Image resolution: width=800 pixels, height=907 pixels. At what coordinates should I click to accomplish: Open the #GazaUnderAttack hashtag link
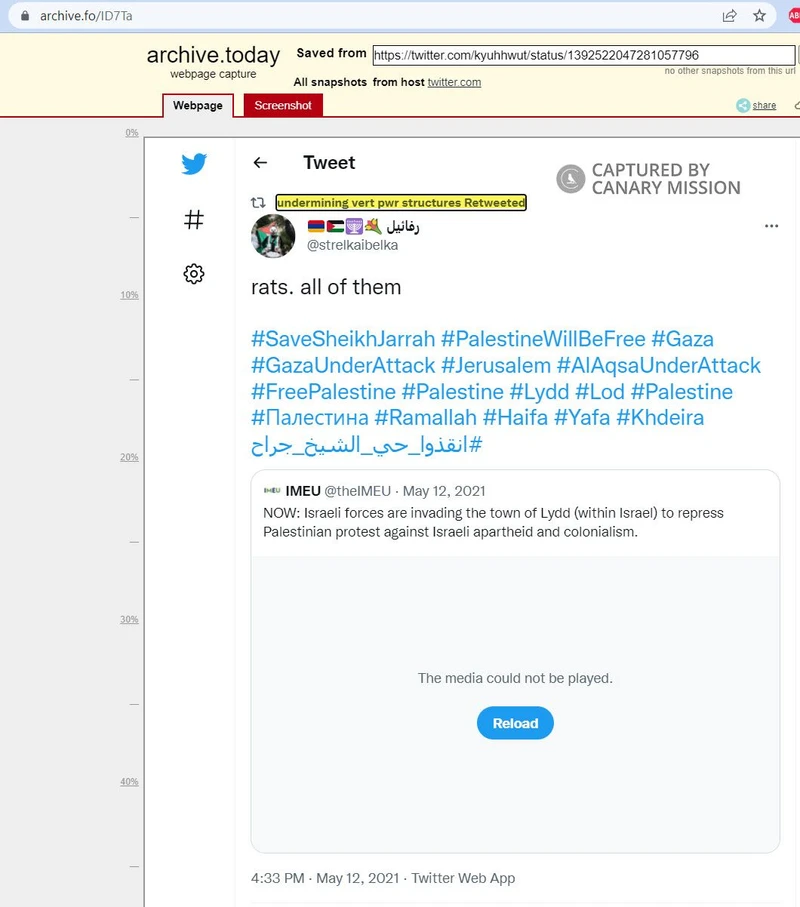click(x=343, y=365)
